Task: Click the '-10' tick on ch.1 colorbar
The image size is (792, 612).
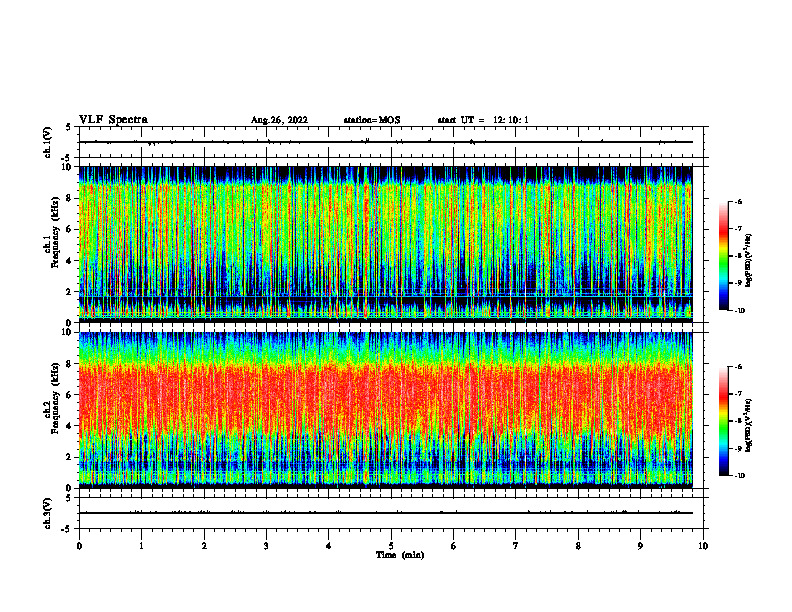Action: point(740,311)
